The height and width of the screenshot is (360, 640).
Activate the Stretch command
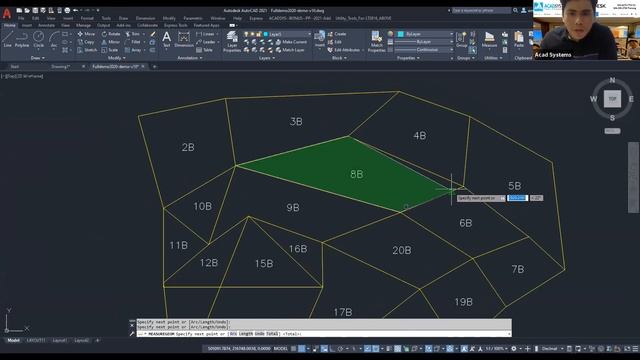[x=87, y=50]
